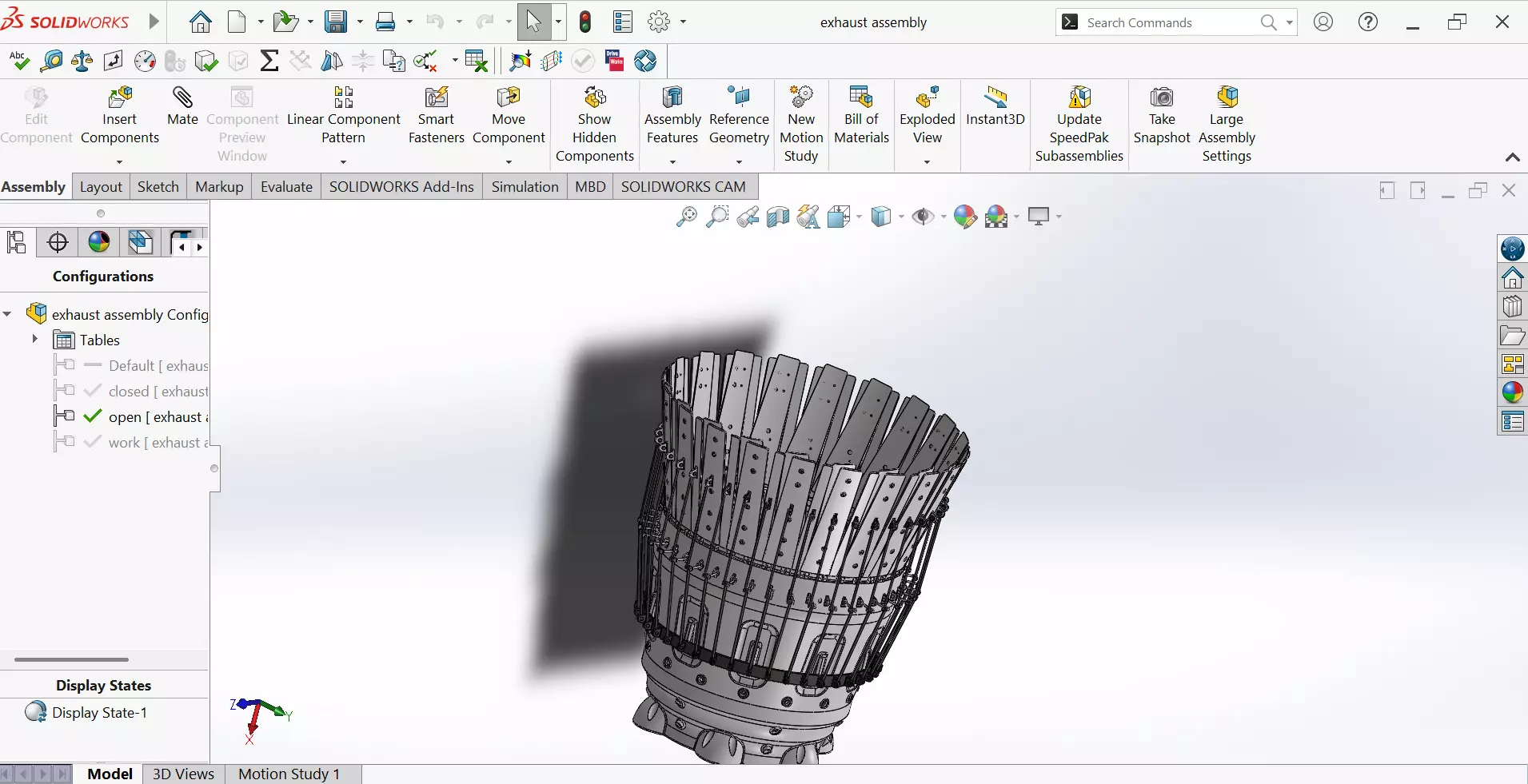Click the Mass Properties scale icon
The height and width of the screenshot is (784, 1528).
click(82, 61)
